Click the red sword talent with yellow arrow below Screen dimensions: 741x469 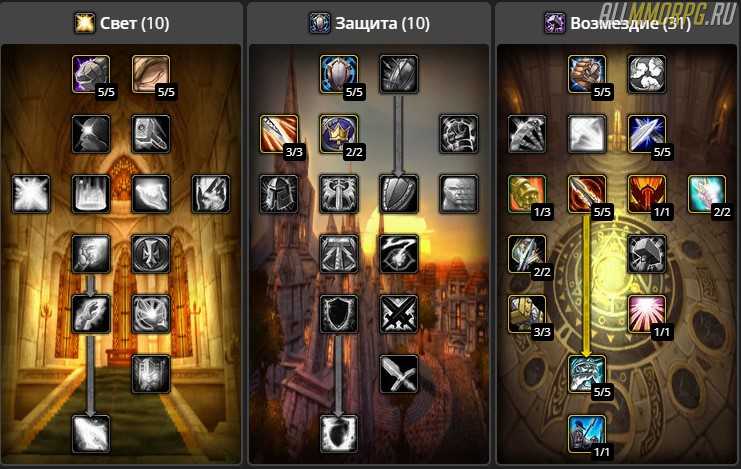pos(587,194)
